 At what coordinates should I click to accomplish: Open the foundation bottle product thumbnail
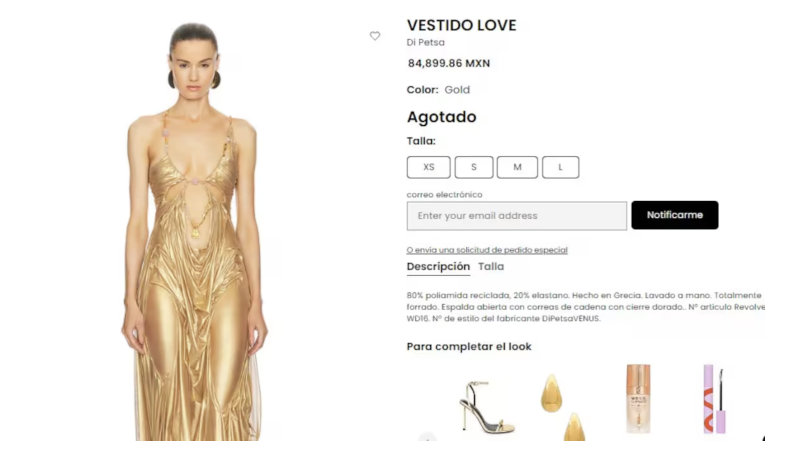pyautogui.click(x=638, y=399)
